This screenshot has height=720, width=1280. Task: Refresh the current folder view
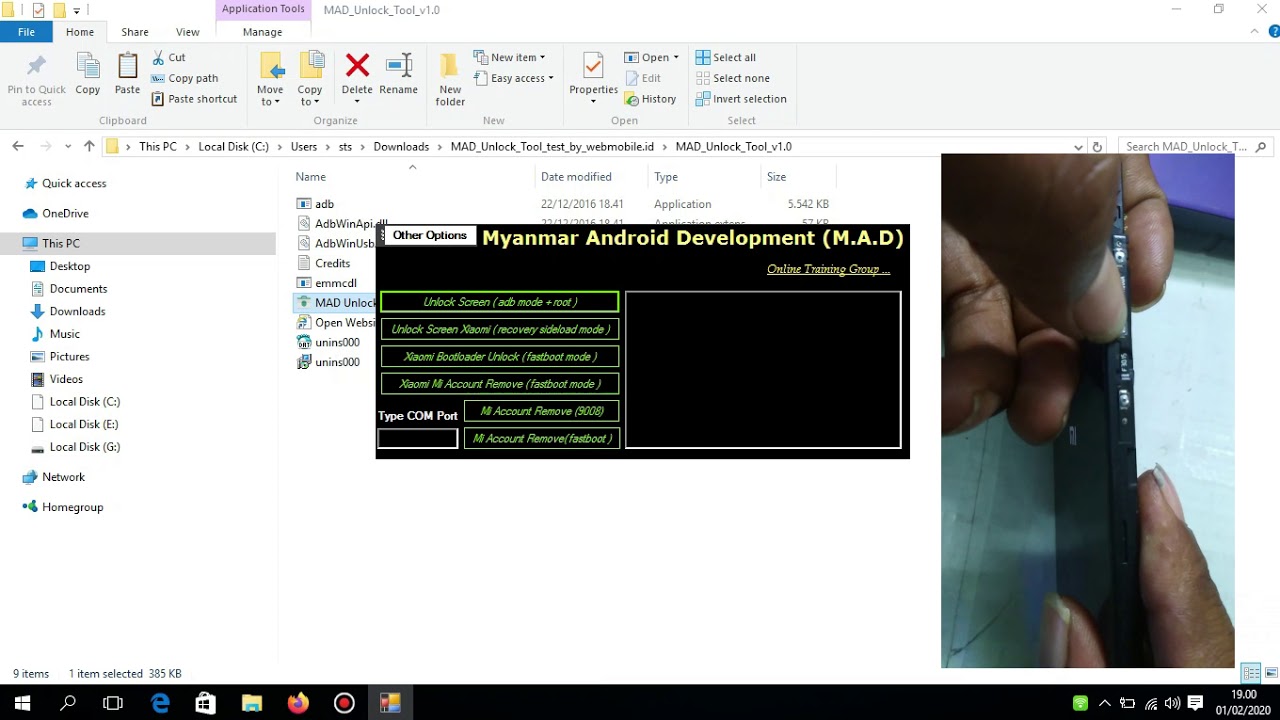(1097, 146)
